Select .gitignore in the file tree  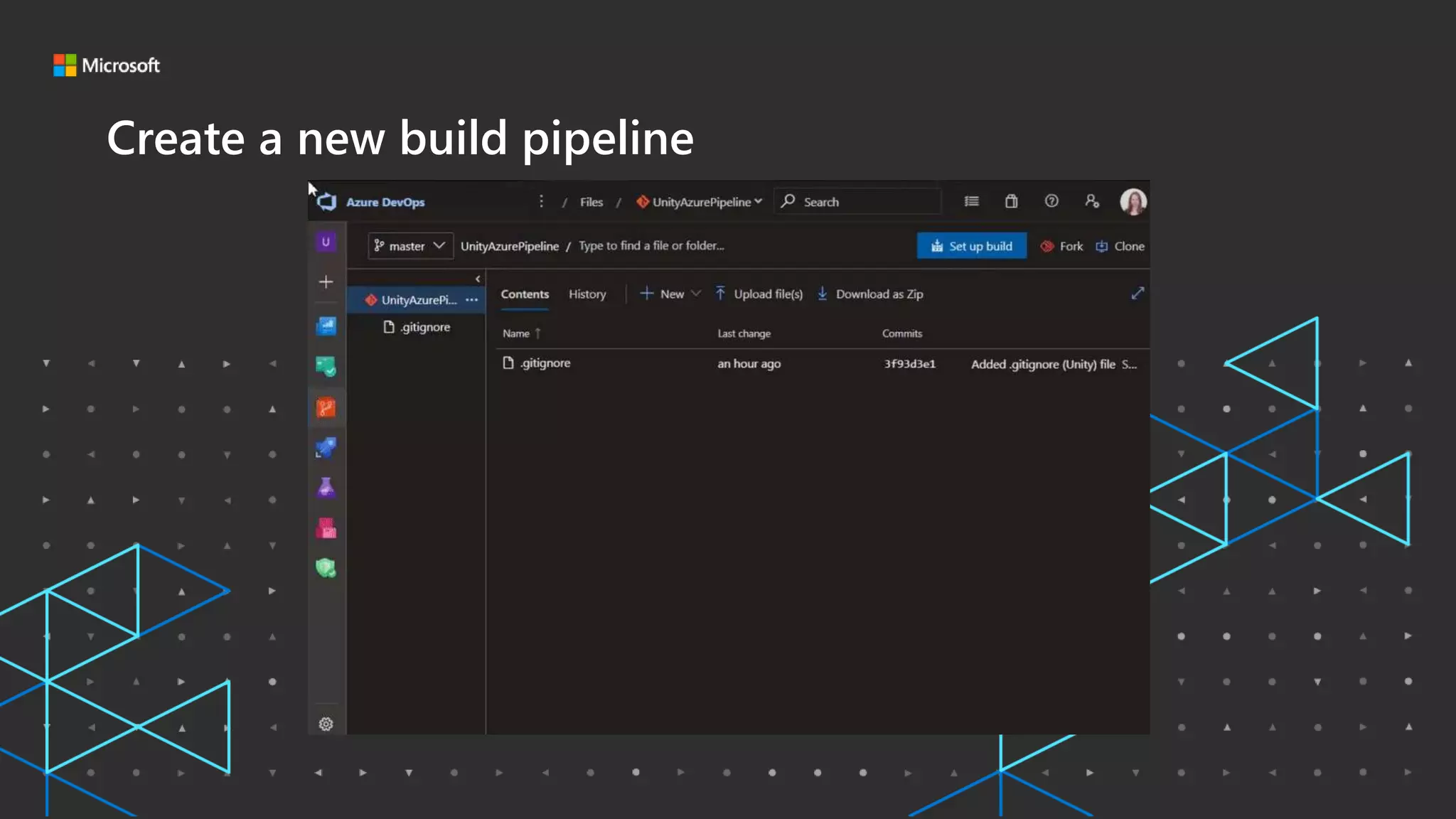tap(417, 327)
